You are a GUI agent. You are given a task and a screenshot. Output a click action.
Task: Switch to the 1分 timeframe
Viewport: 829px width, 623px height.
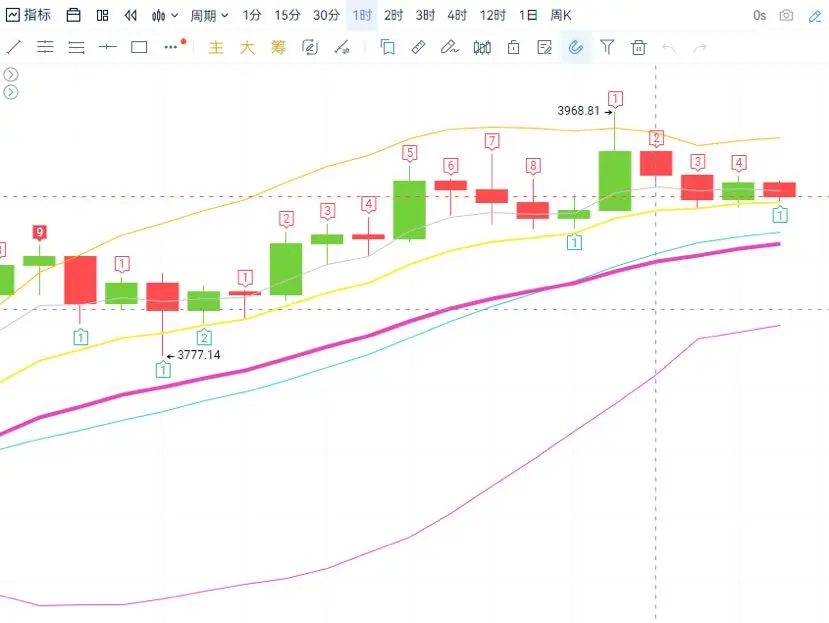point(252,15)
